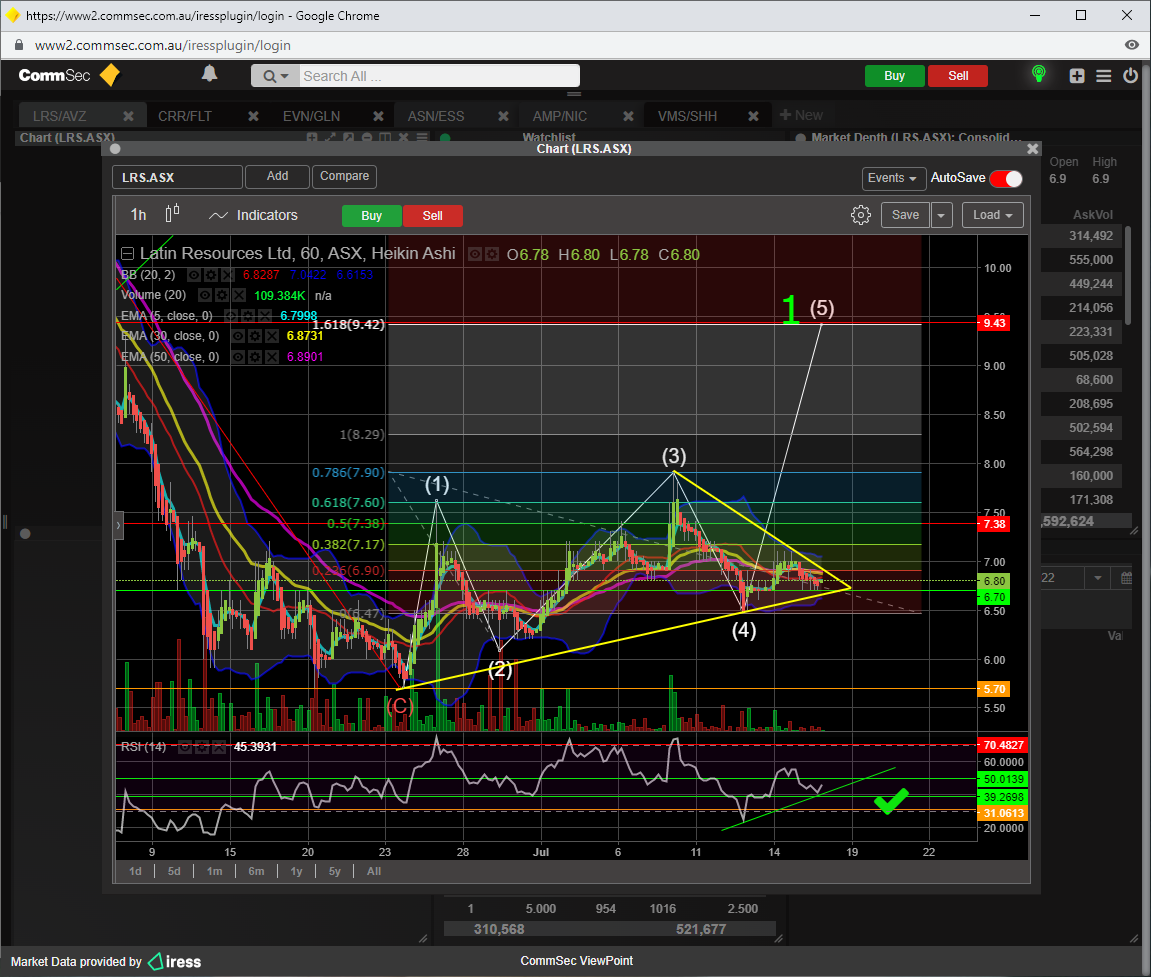The image size is (1151, 977).
Task: Collapse the Latin Resources legend
Action: (x=127, y=254)
